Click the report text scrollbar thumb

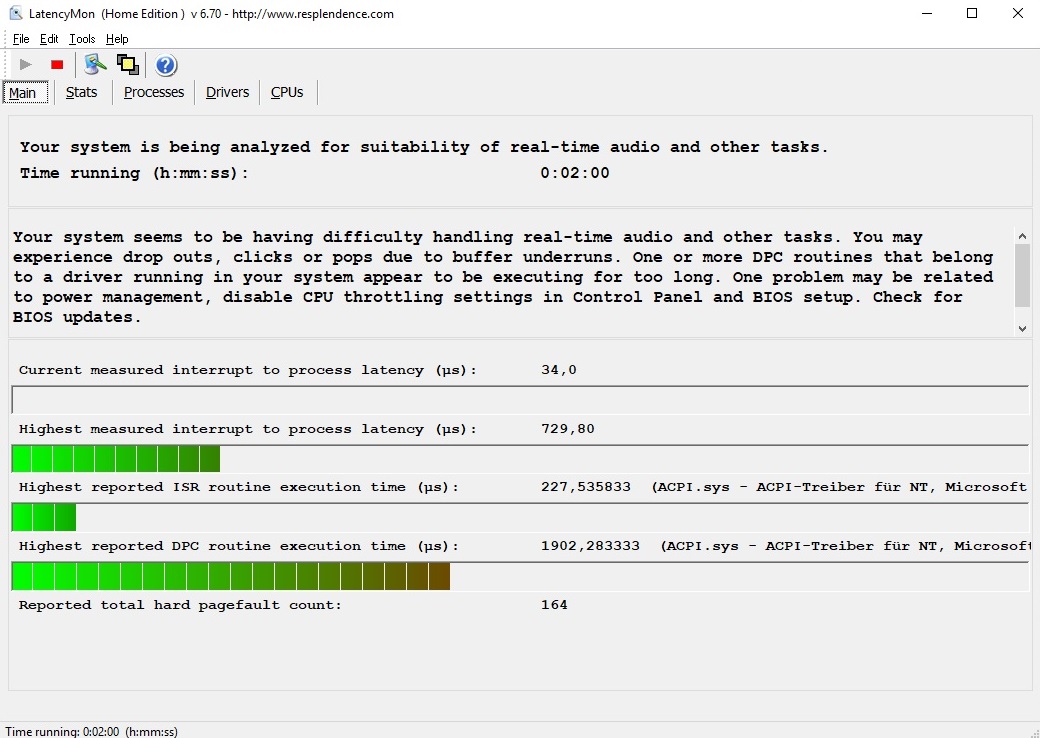1022,275
